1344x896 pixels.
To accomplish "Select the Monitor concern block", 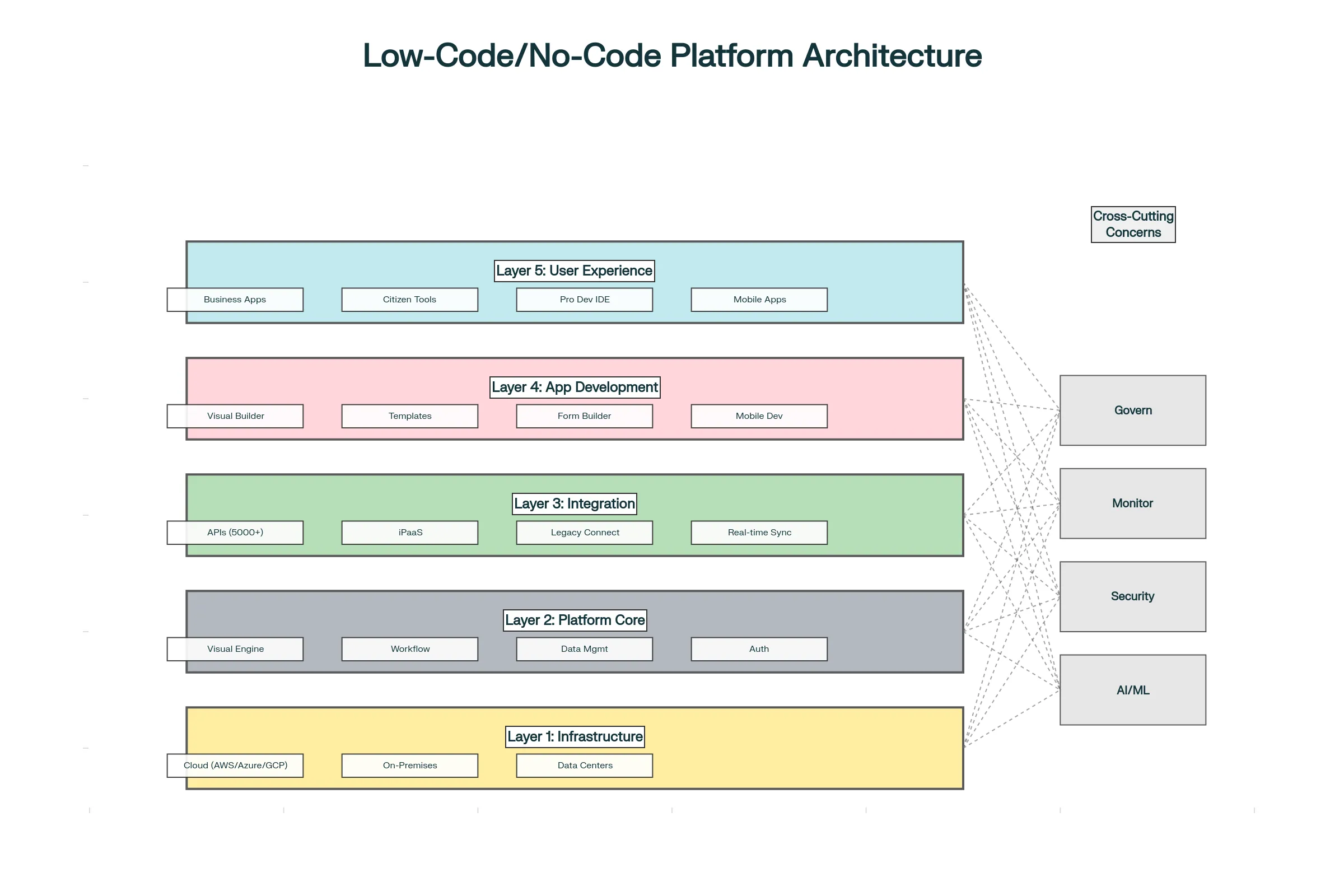I will click(1132, 503).
